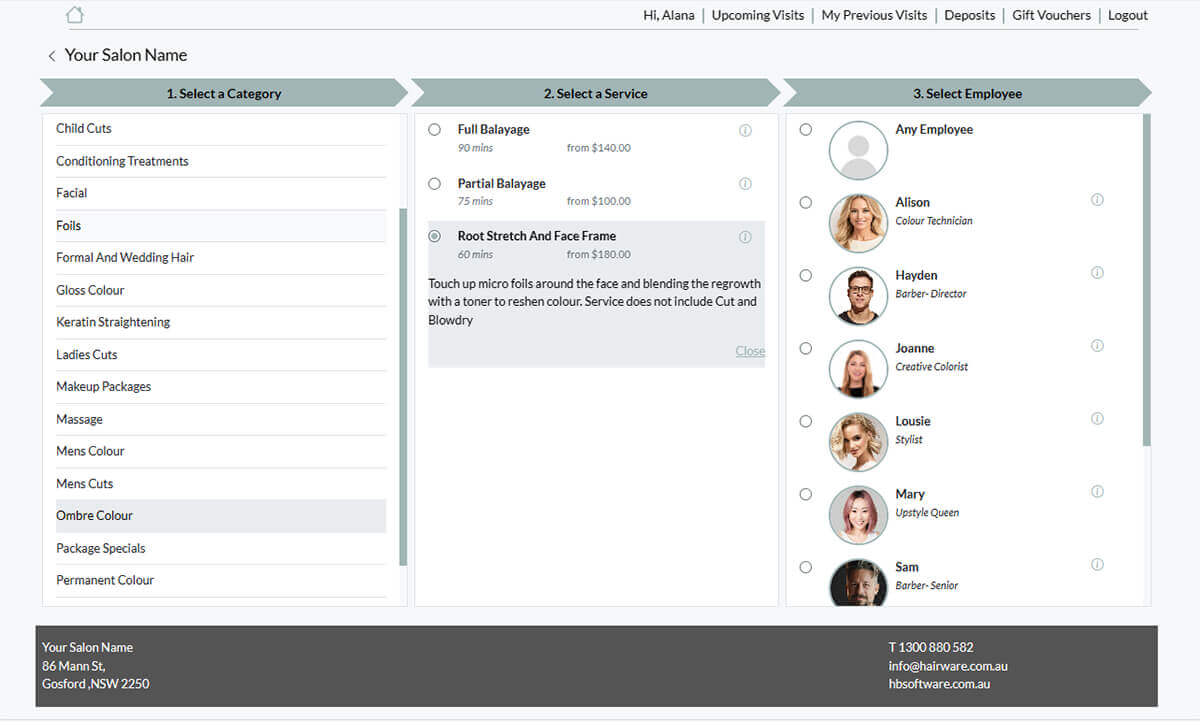Open info icon for Partial Balayage service
The width and height of the screenshot is (1200, 726).
tap(745, 184)
